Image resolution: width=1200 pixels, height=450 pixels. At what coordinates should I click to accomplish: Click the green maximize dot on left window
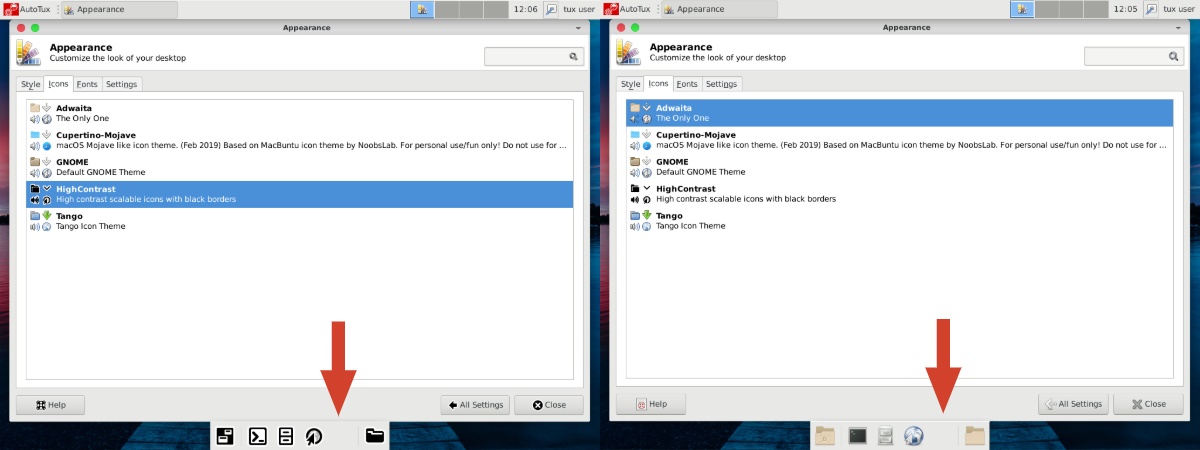[x=35, y=28]
